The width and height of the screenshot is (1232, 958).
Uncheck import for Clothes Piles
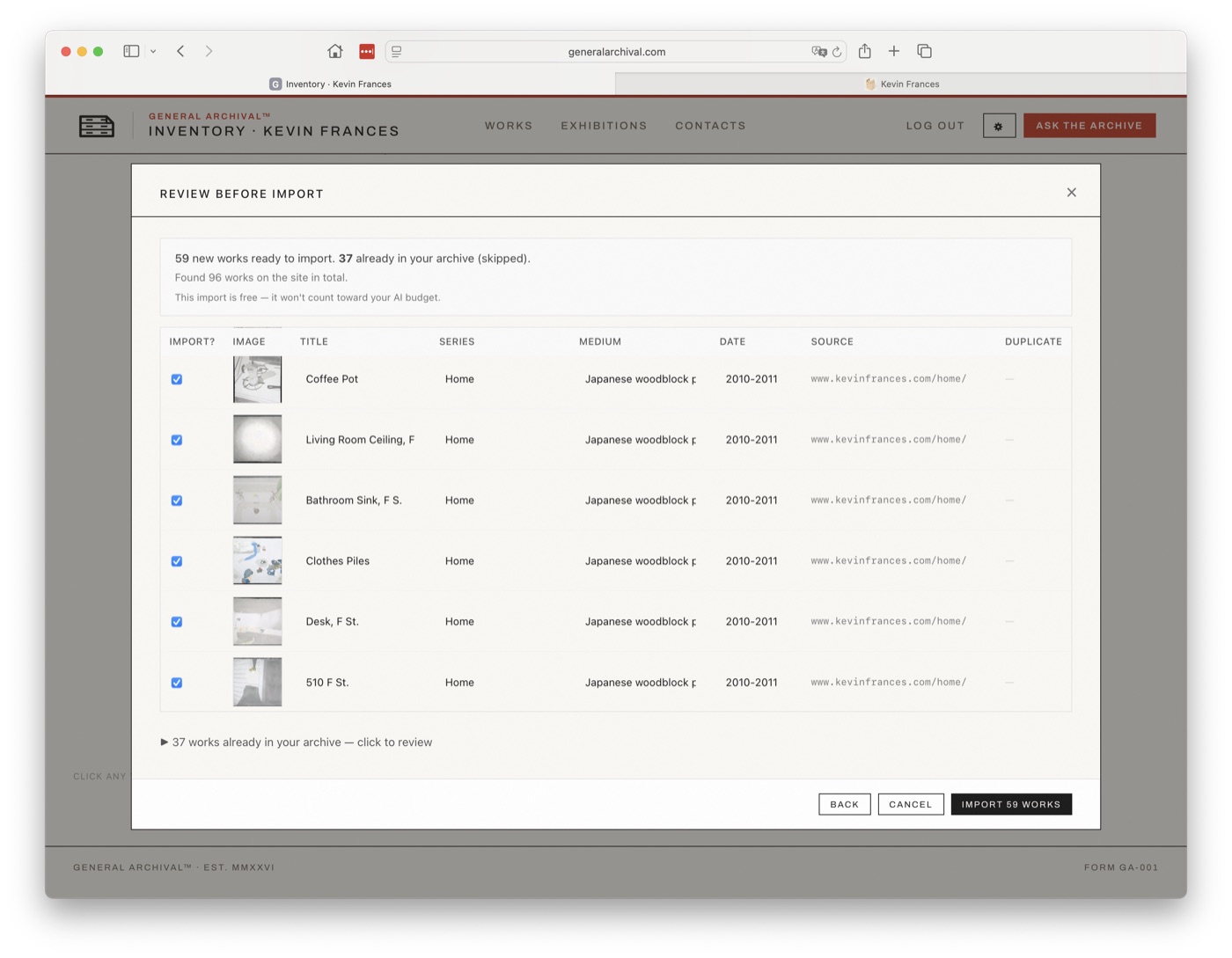point(177,561)
